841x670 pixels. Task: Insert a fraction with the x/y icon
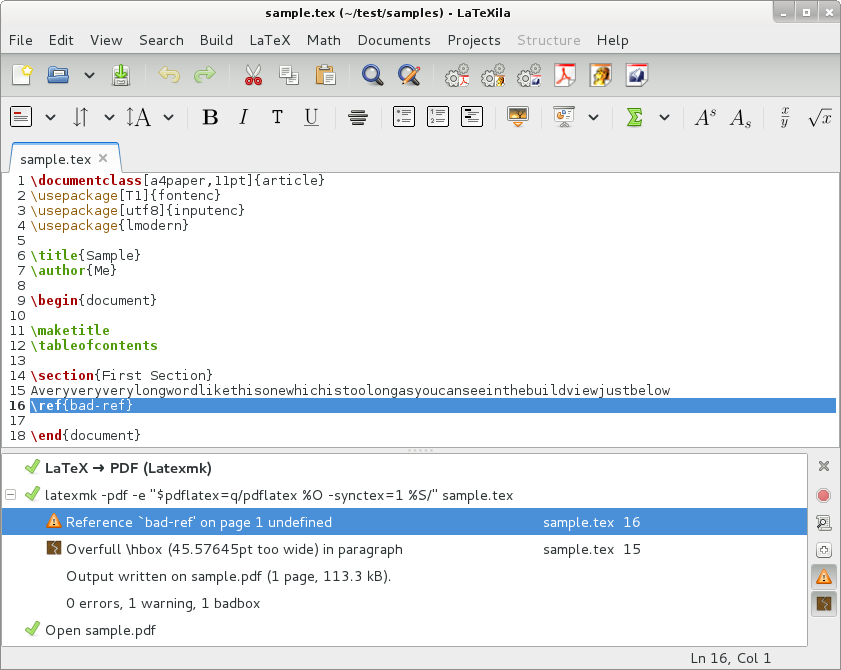(x=785, y=117)
